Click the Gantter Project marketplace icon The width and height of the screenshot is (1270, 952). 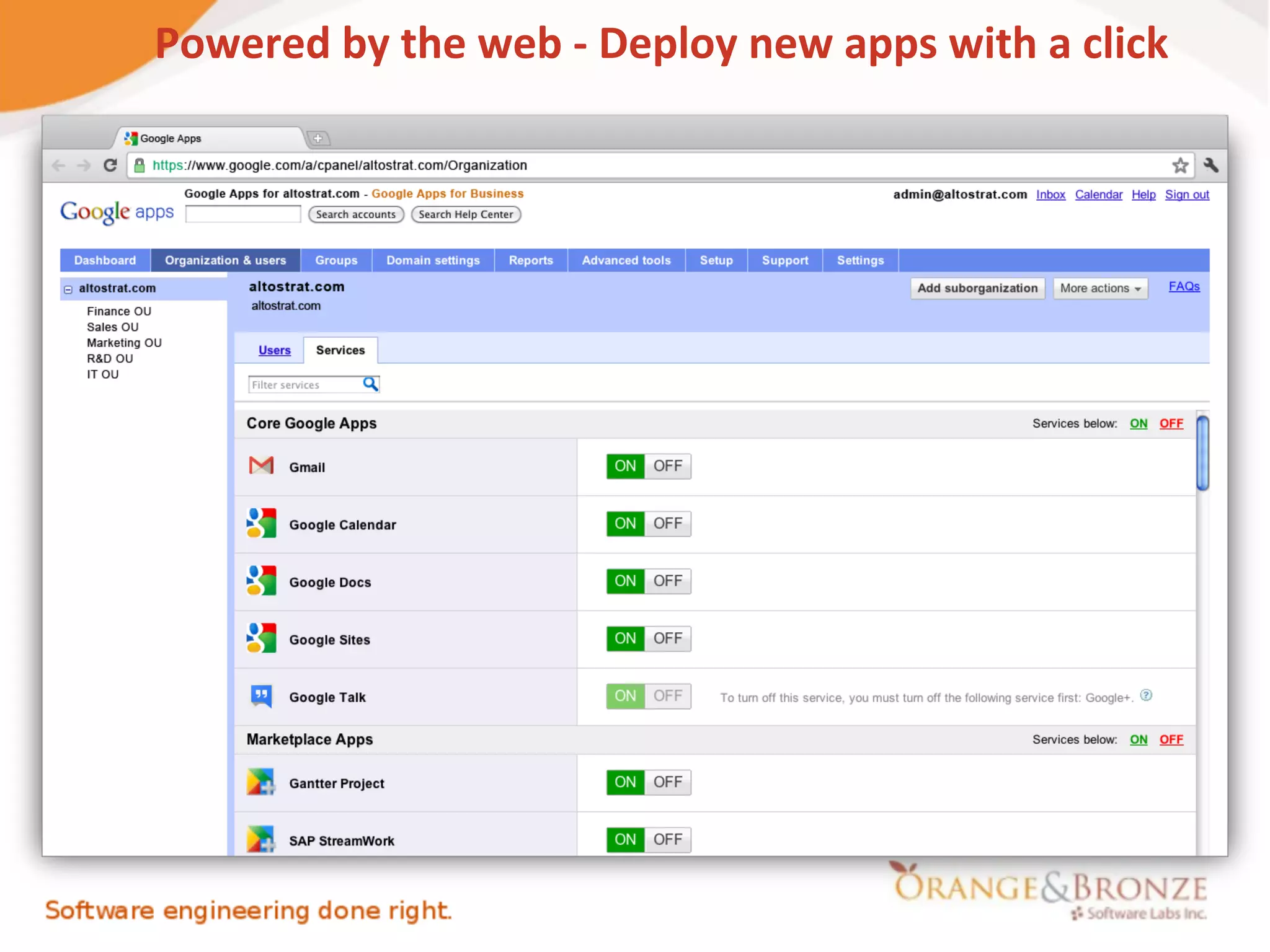pyautogui.click(x=261, y=782)
